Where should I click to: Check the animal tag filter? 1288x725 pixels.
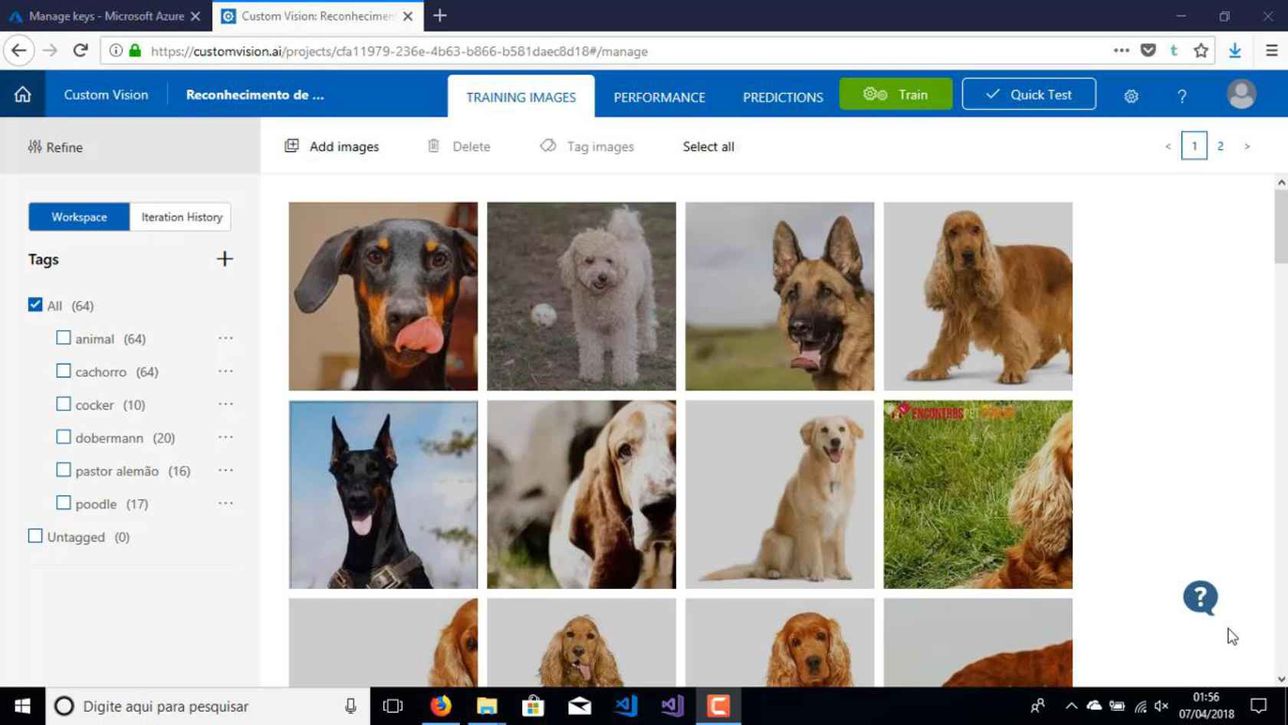click(x=64, y=338)
